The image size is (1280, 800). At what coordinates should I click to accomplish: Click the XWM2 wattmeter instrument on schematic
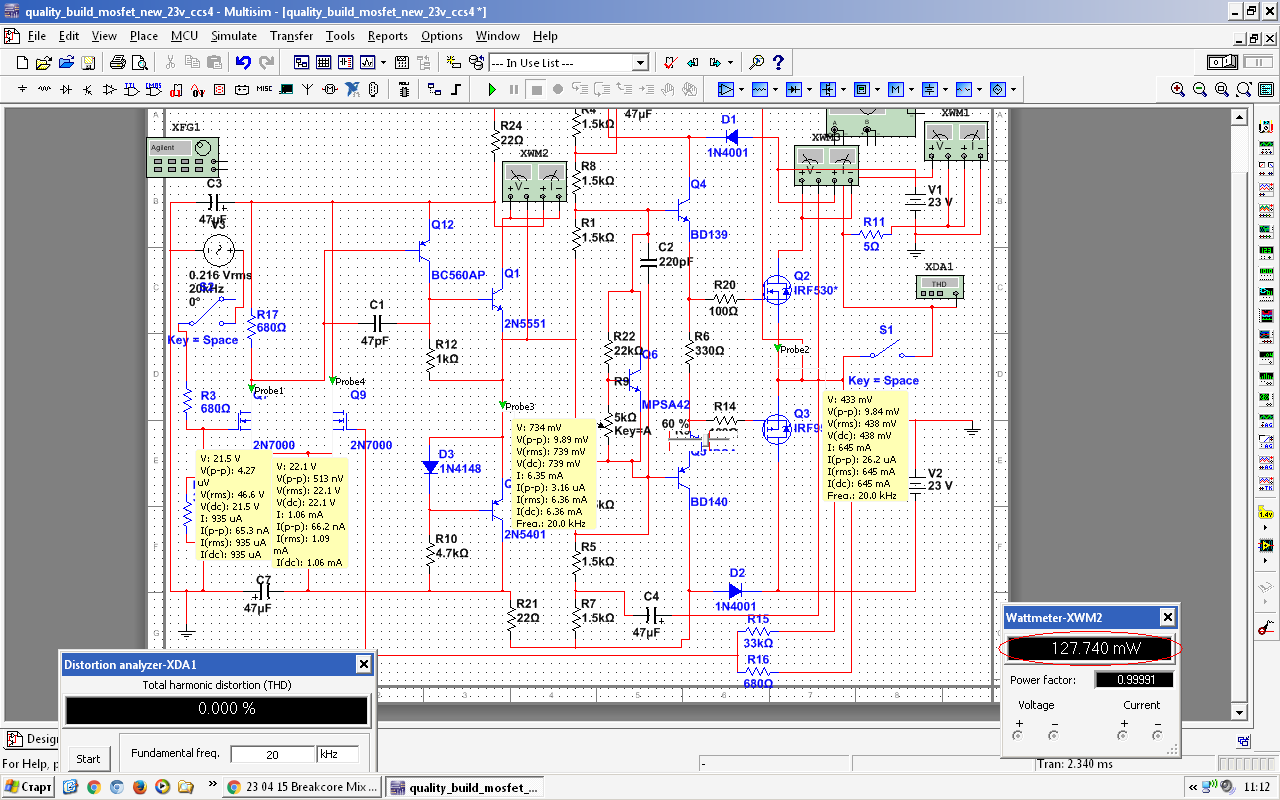click(534, 181)
